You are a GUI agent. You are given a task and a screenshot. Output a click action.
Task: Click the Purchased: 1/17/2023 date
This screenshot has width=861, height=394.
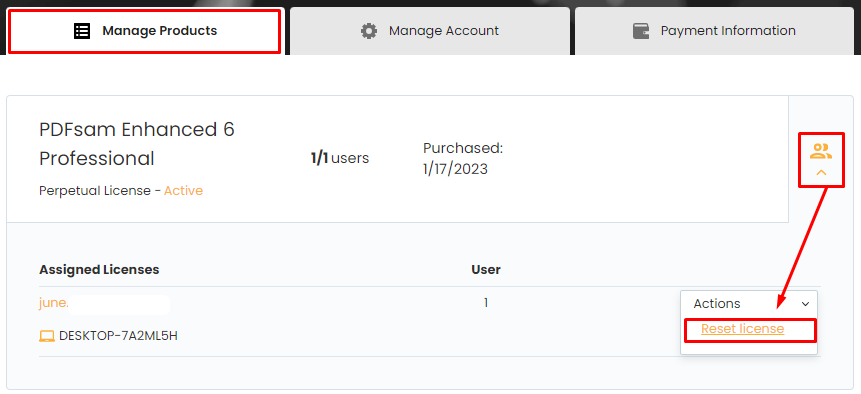tap(463, 159)
